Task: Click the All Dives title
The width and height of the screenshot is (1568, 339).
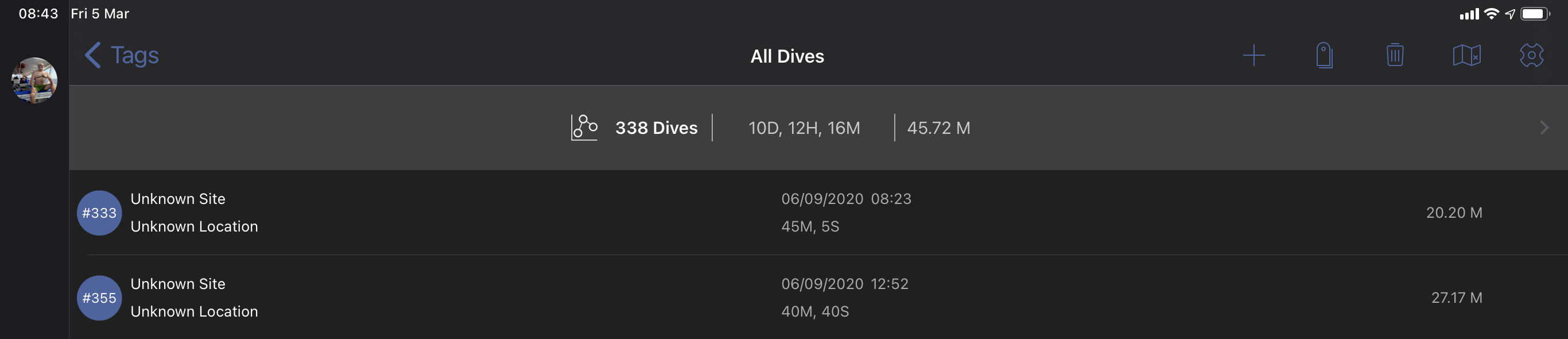Action: 787,56
